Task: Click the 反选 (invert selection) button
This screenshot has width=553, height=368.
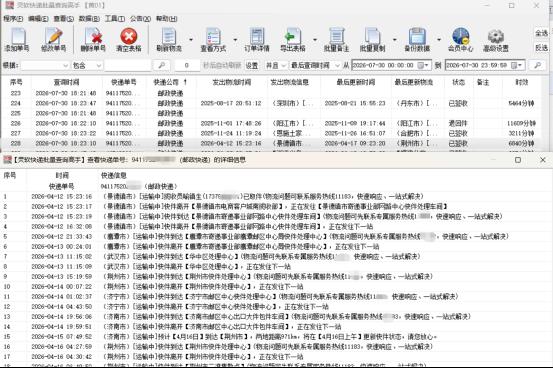Action: pos(541,47)
